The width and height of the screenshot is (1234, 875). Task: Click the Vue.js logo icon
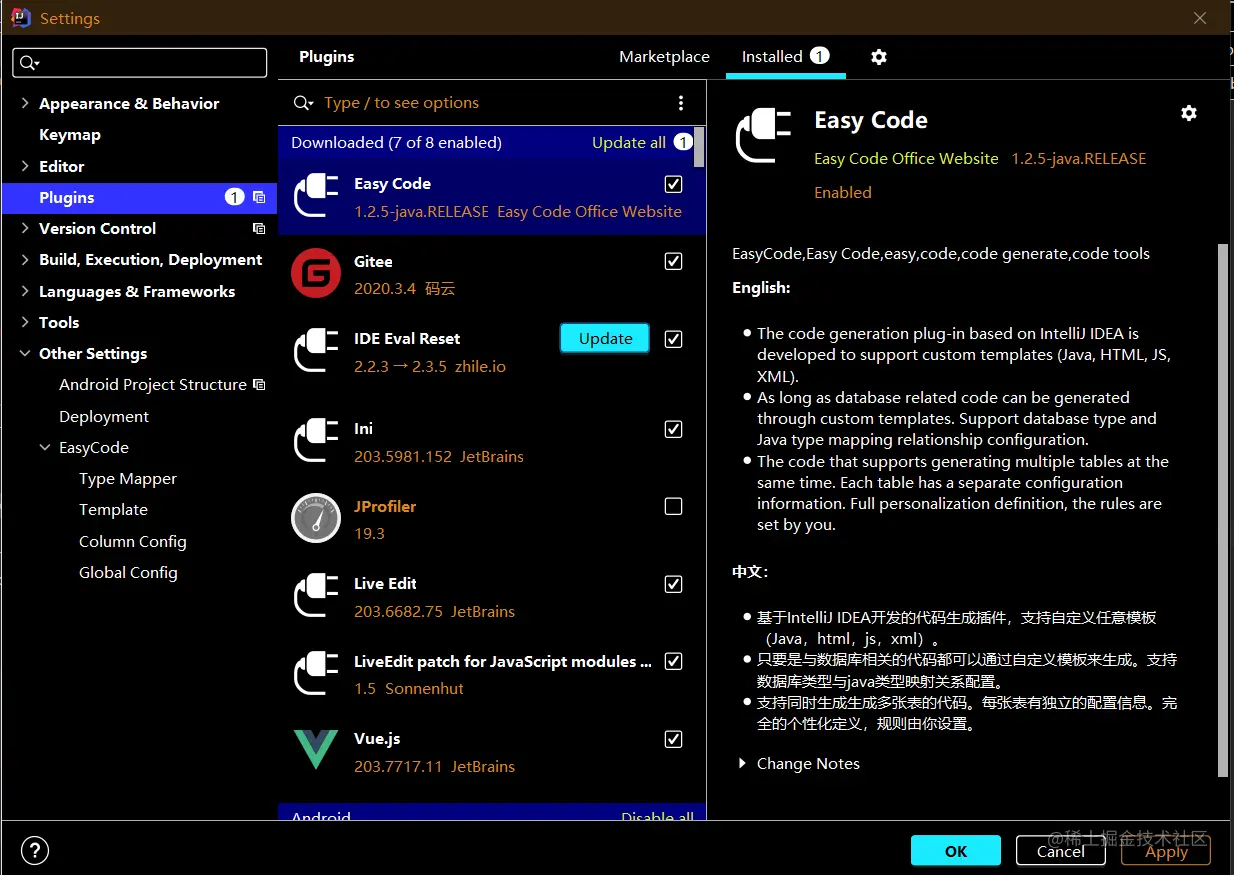(316, 750)
